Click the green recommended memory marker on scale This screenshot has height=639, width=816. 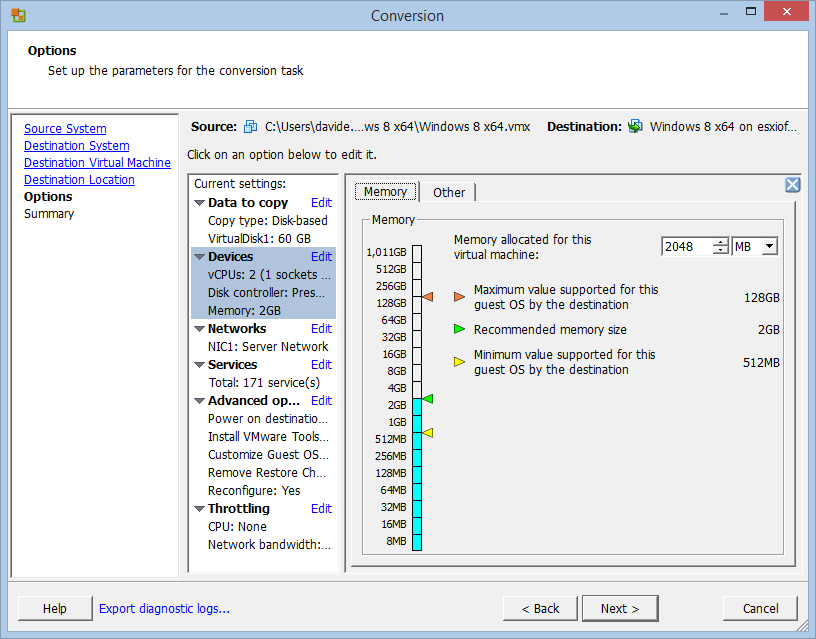(x=428, y=399)
